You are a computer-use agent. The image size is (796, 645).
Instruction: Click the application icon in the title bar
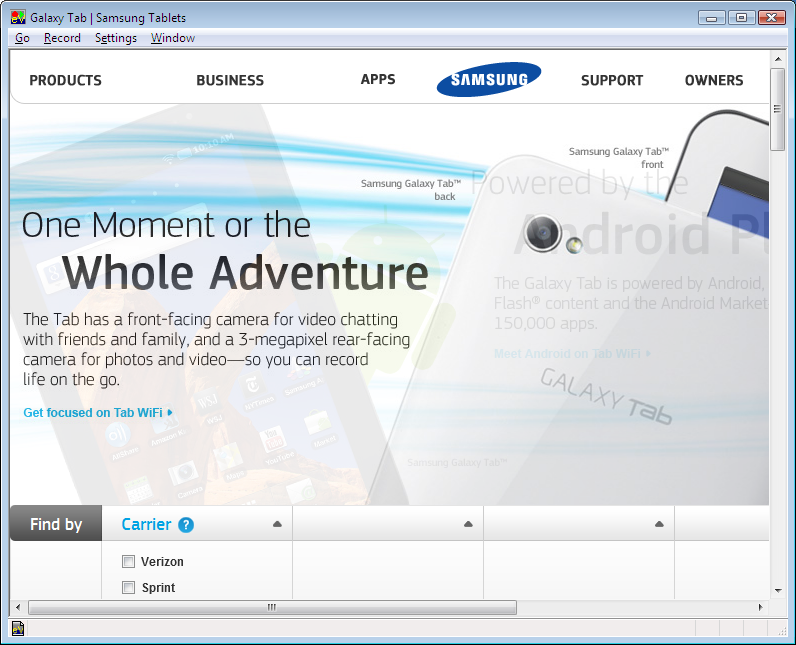[x=18, y=17]
